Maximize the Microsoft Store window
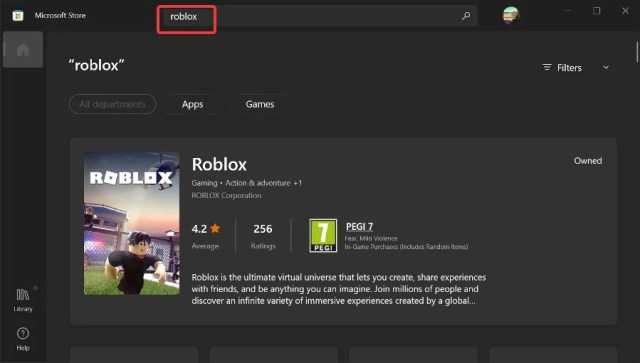Viewport: 640px width, 363px height. pyautogui.click(x=596, y=11)
